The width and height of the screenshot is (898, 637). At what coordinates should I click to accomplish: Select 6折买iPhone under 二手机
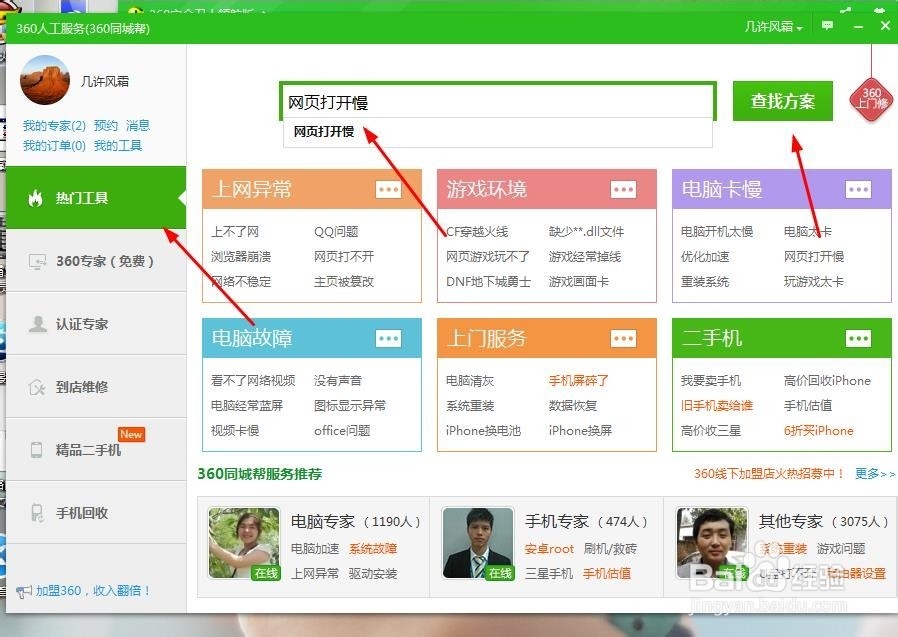click(818, 431)
